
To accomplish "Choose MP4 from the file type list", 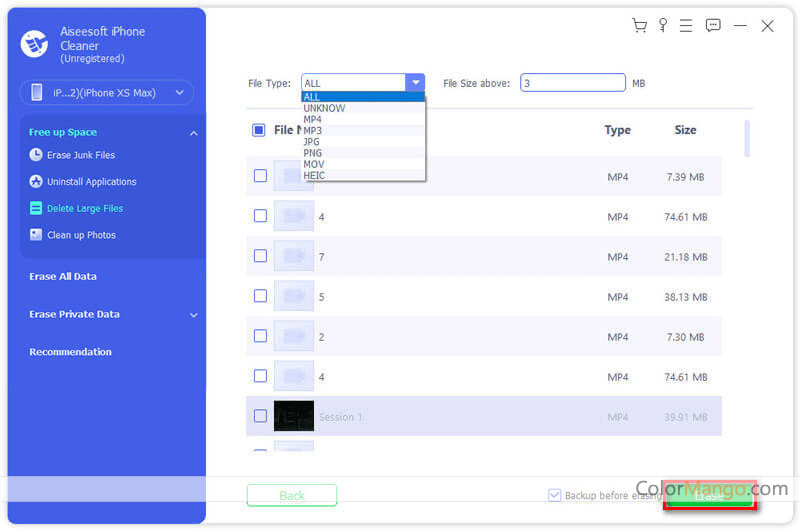I will pos(313,119).
